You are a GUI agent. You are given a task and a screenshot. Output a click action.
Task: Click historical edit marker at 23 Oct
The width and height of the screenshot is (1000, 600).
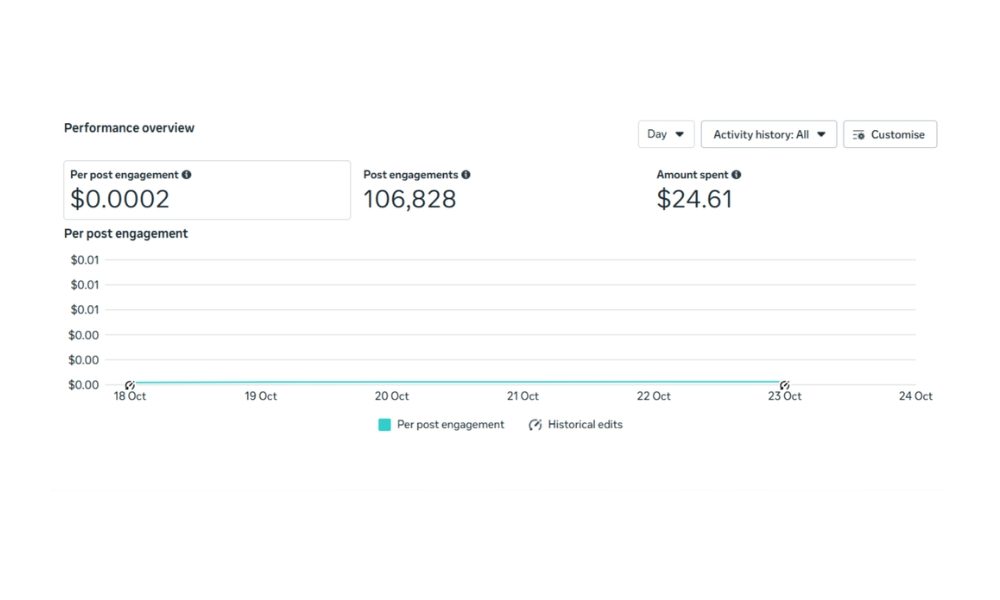pos(785,385)
